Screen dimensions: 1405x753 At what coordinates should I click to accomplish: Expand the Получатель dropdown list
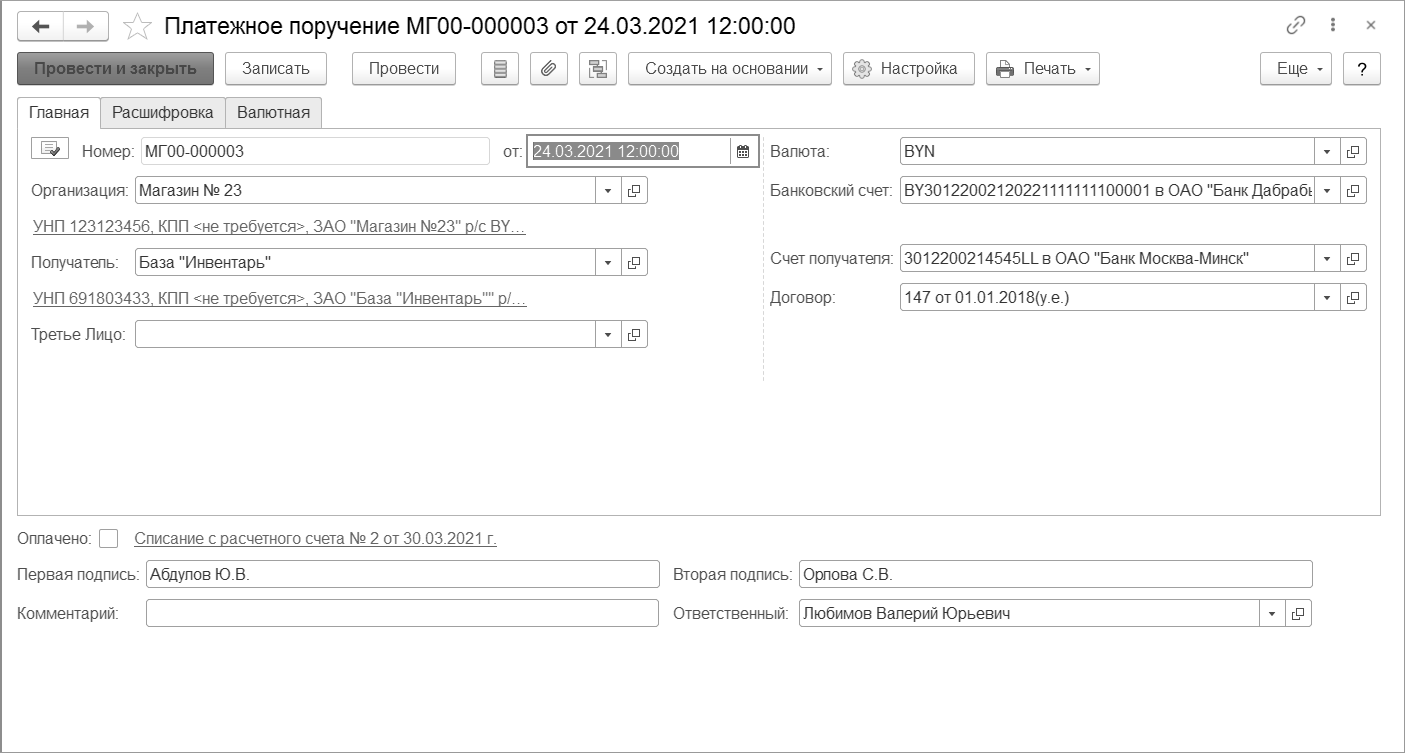pyautogui.click(x=609, y=262)
